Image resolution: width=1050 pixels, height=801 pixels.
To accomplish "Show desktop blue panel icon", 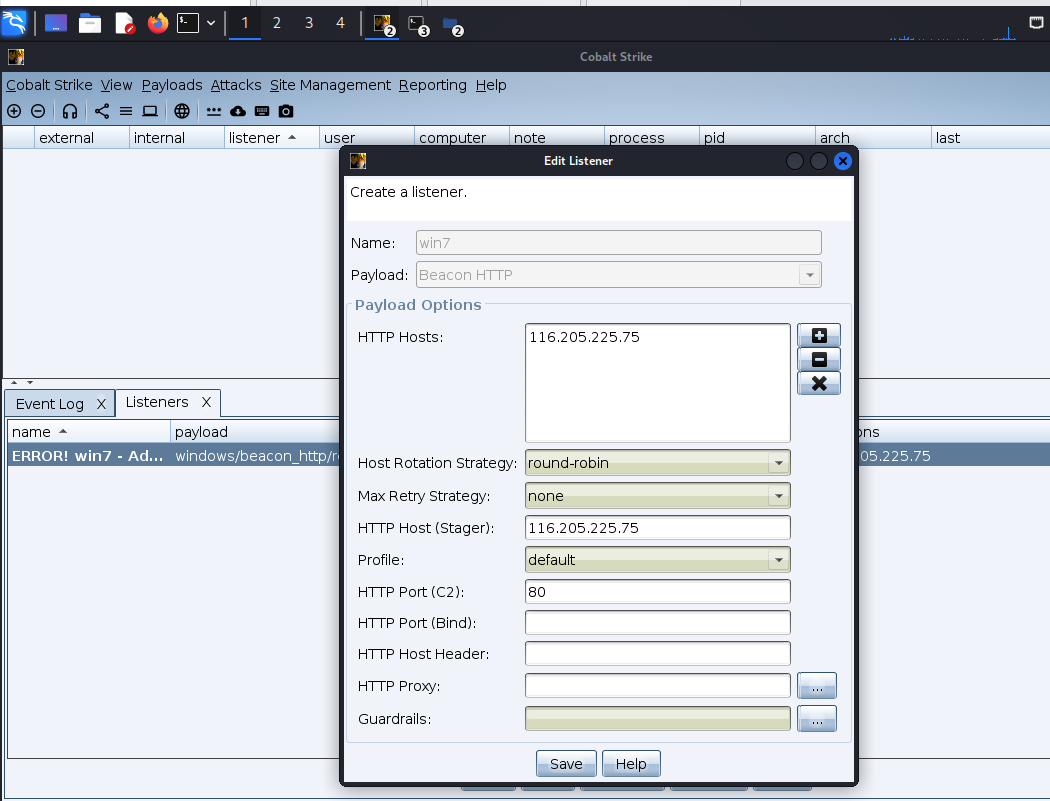I will pyautogui.click(x=56, y=23).
